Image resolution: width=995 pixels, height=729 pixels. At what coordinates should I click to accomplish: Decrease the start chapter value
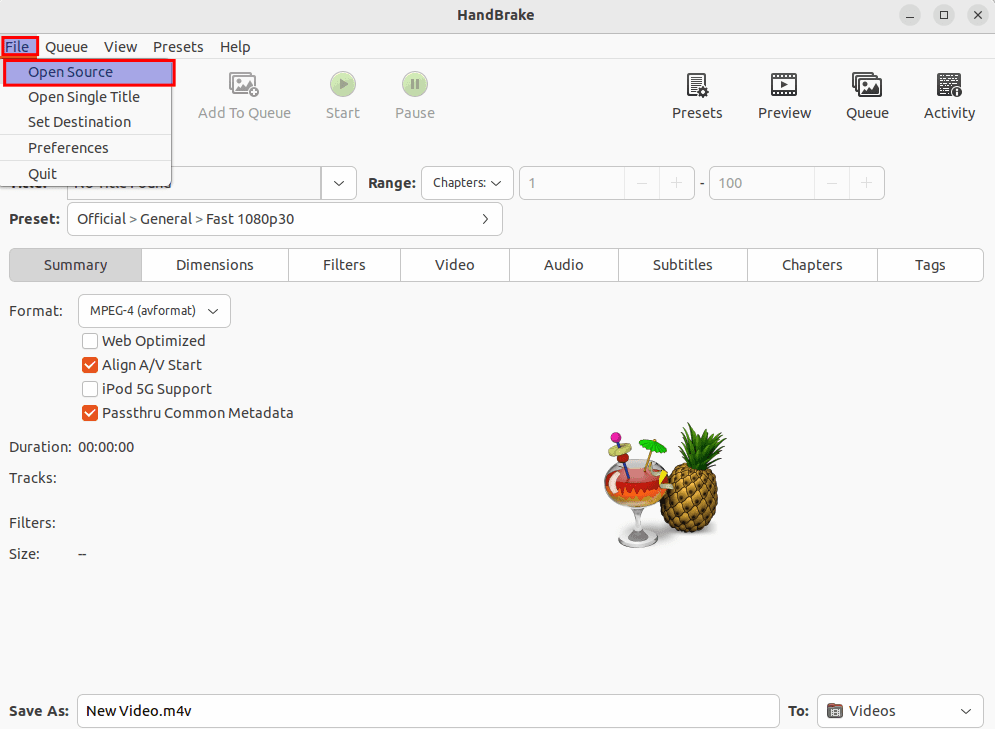[642, 183]
